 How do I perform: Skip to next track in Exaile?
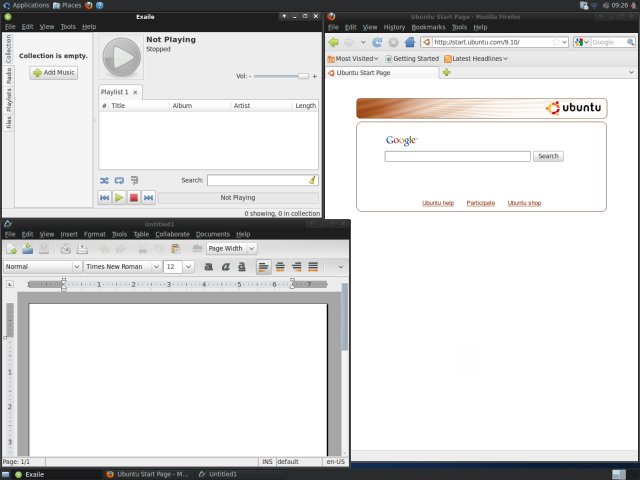(x=148, y=198)
